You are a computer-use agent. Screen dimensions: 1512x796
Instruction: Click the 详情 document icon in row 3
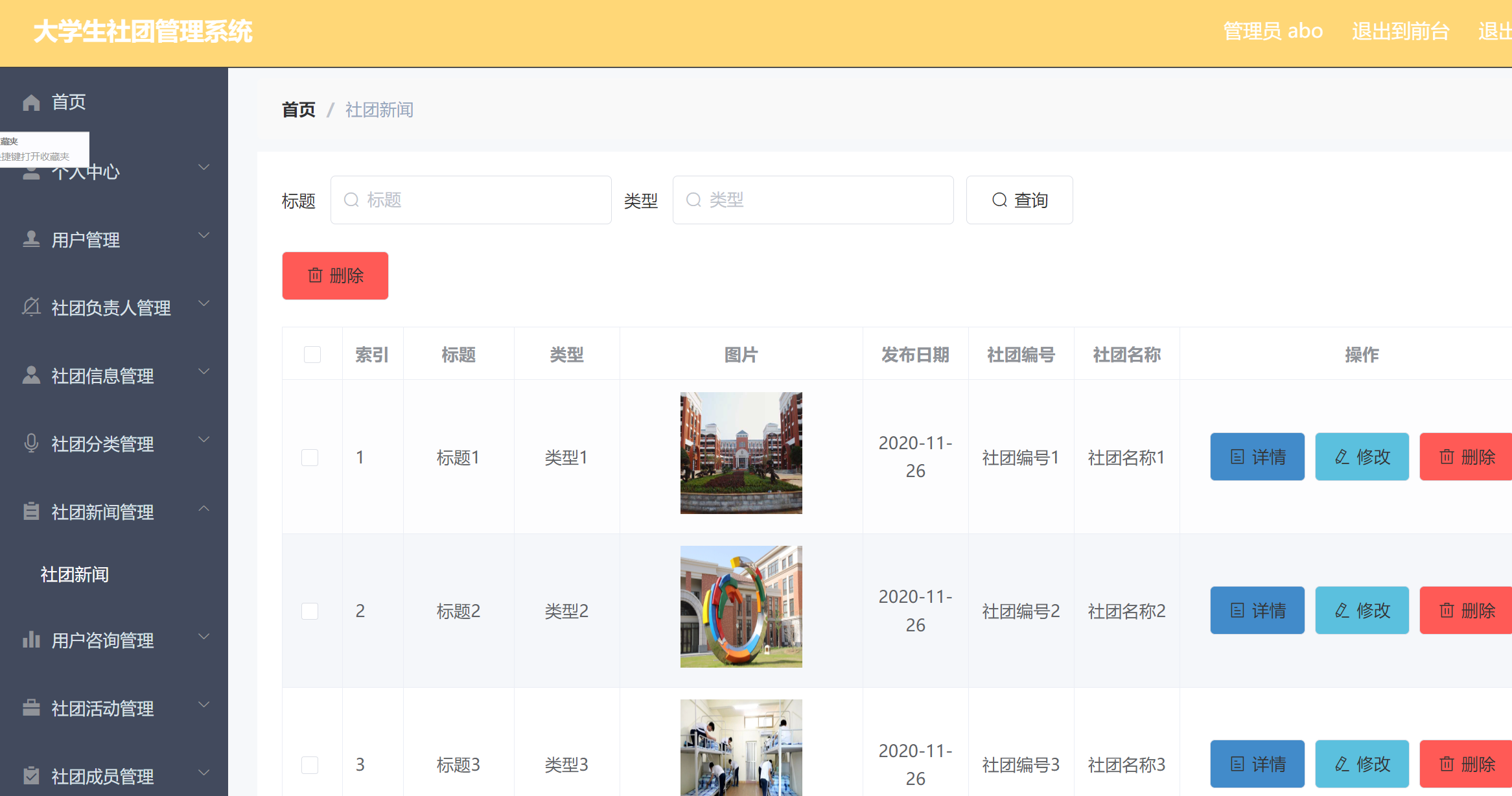click(1237, 764)
